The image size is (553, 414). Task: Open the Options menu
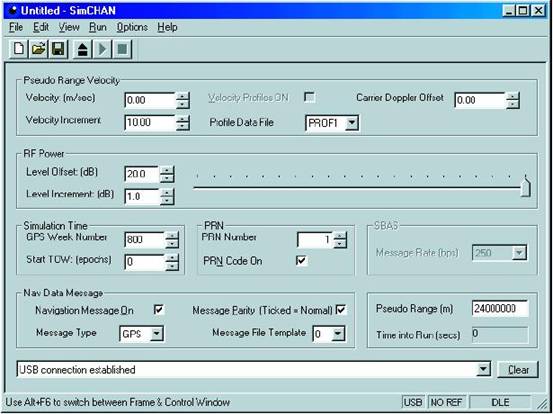pos(132,27)
